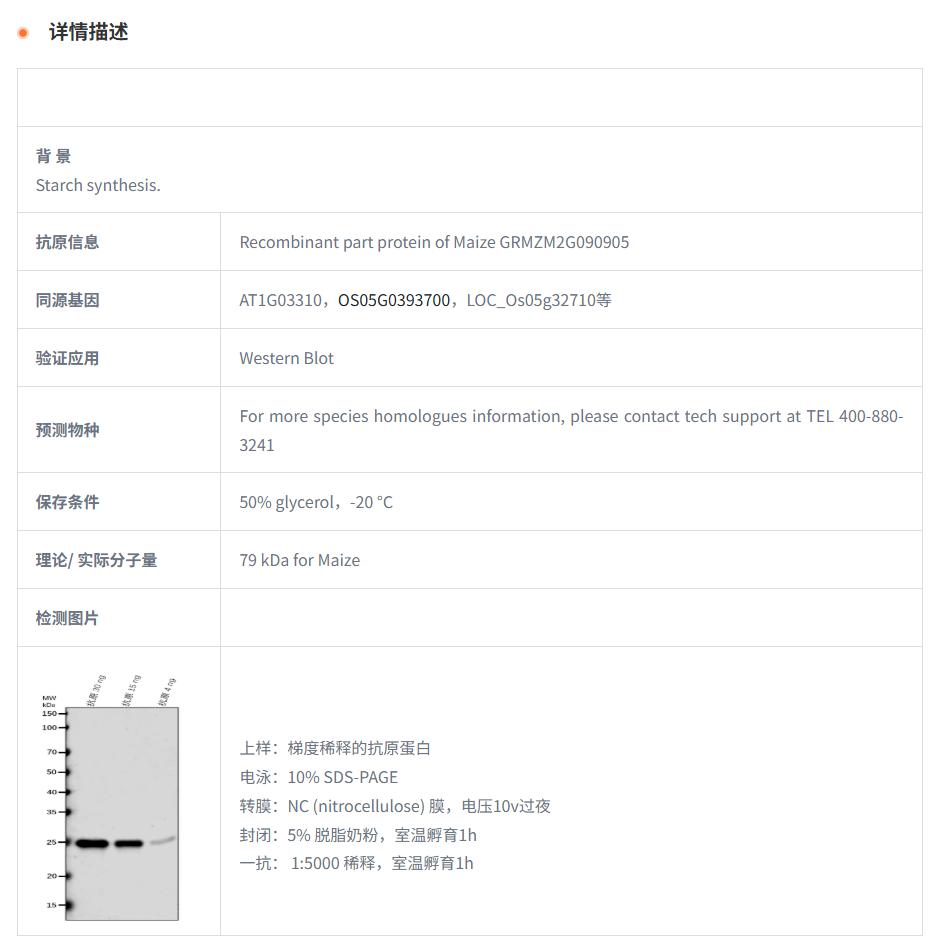The height and width of the screenshot is (941, 933).
Task: Click the orange bullet icon beside 详情描述
Action: point(23,33)
